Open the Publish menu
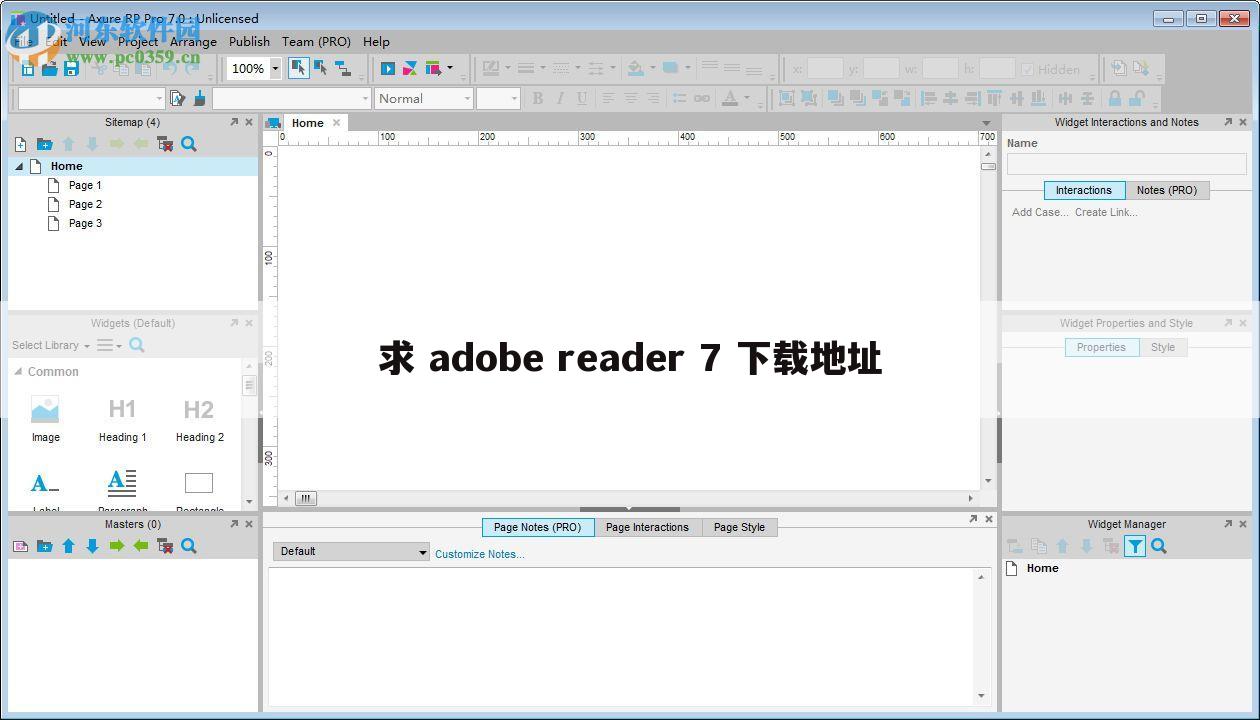 click(x=249, y=41)
